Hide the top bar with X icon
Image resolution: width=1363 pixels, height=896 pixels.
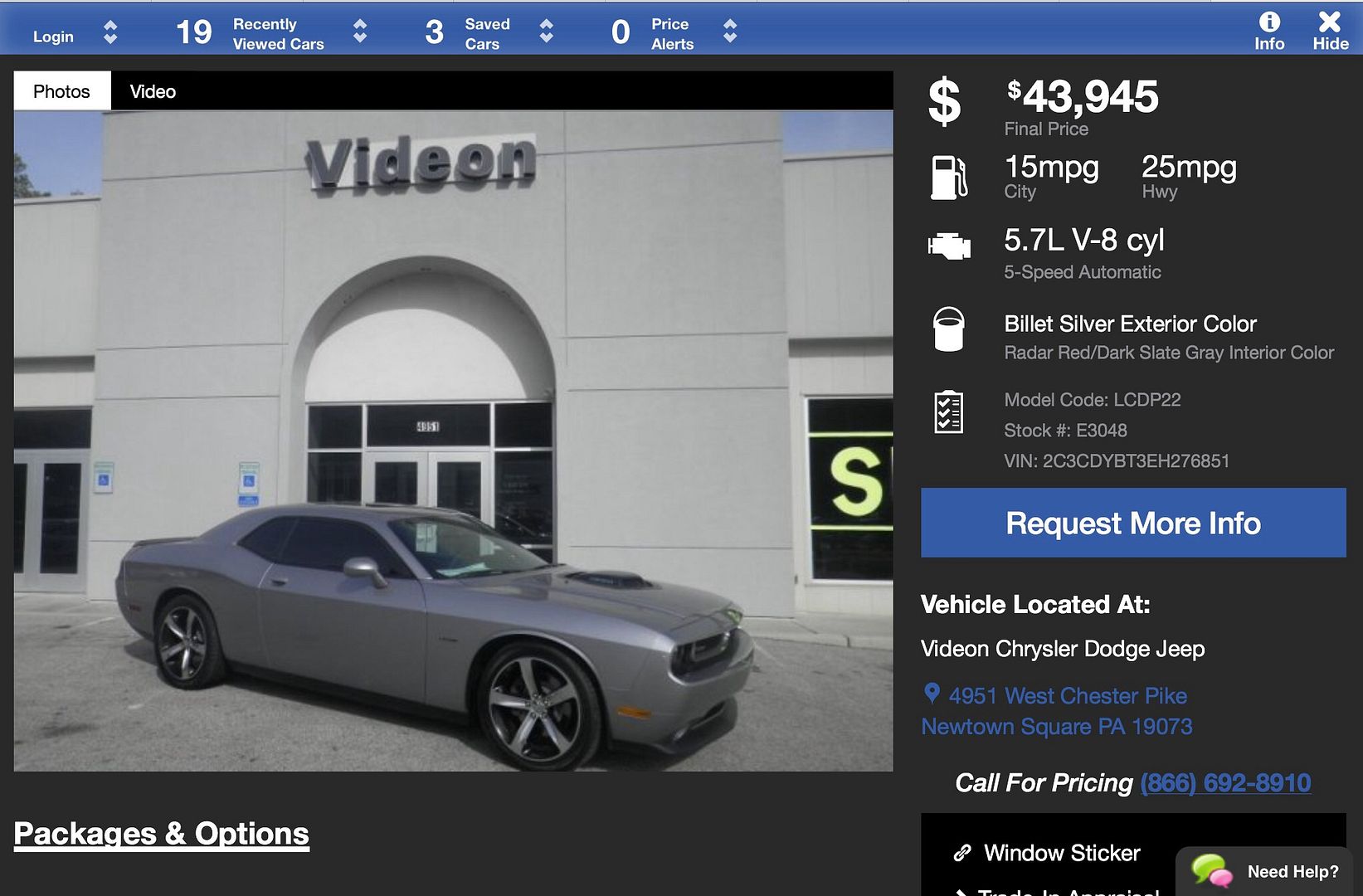1330,22
